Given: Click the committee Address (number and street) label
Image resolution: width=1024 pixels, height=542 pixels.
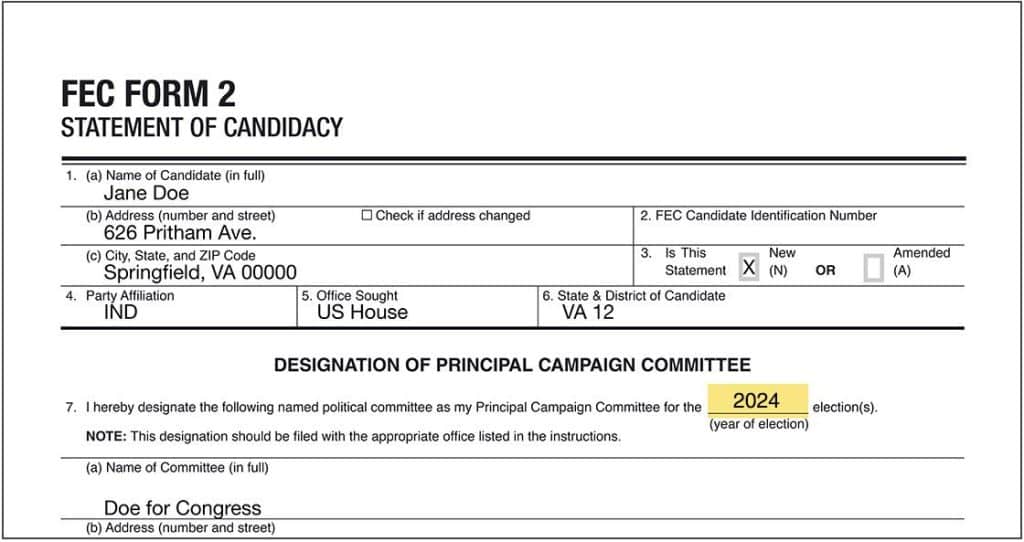Looking at the screenshot, I should 180,528.
